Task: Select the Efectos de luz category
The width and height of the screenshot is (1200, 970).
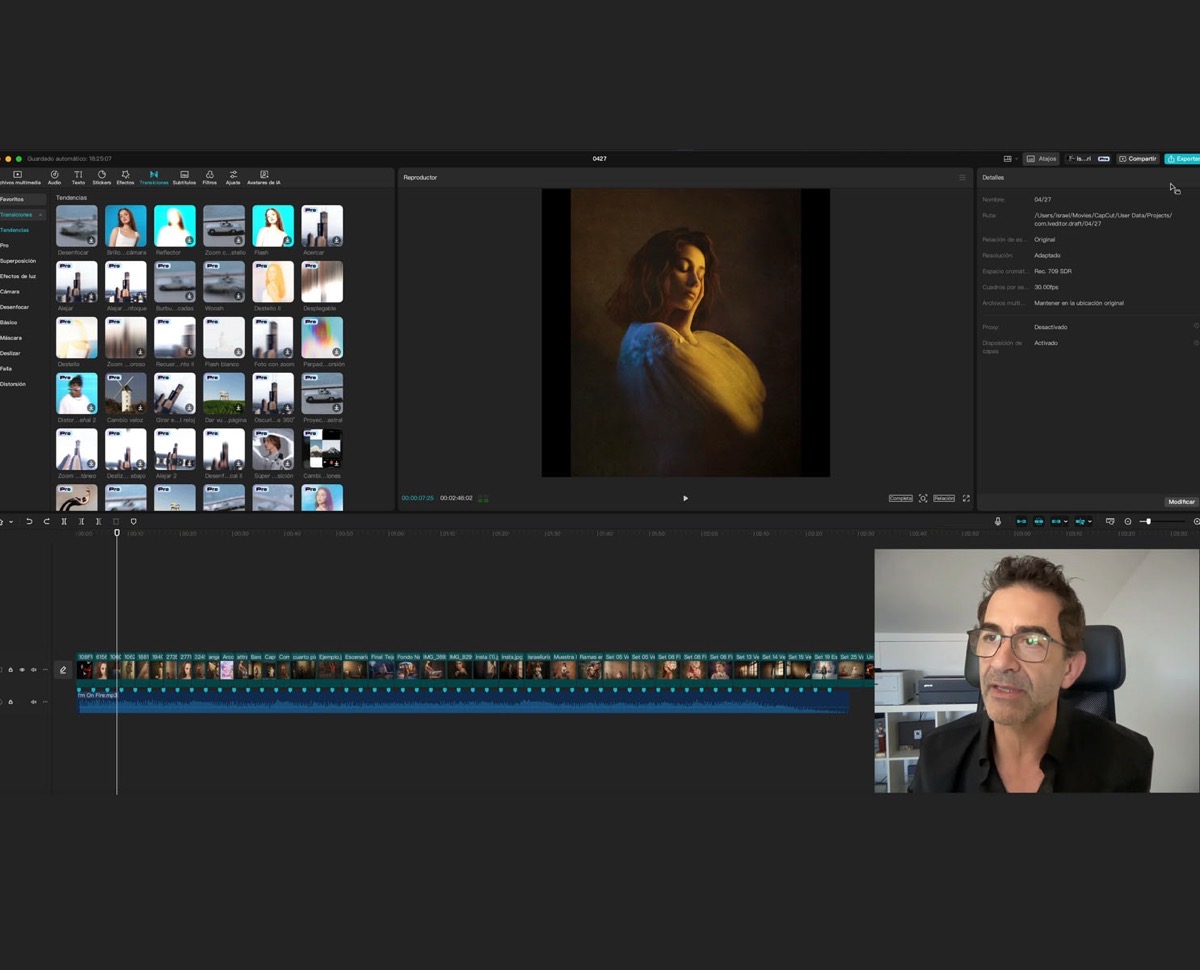Action: click(18, 276)
